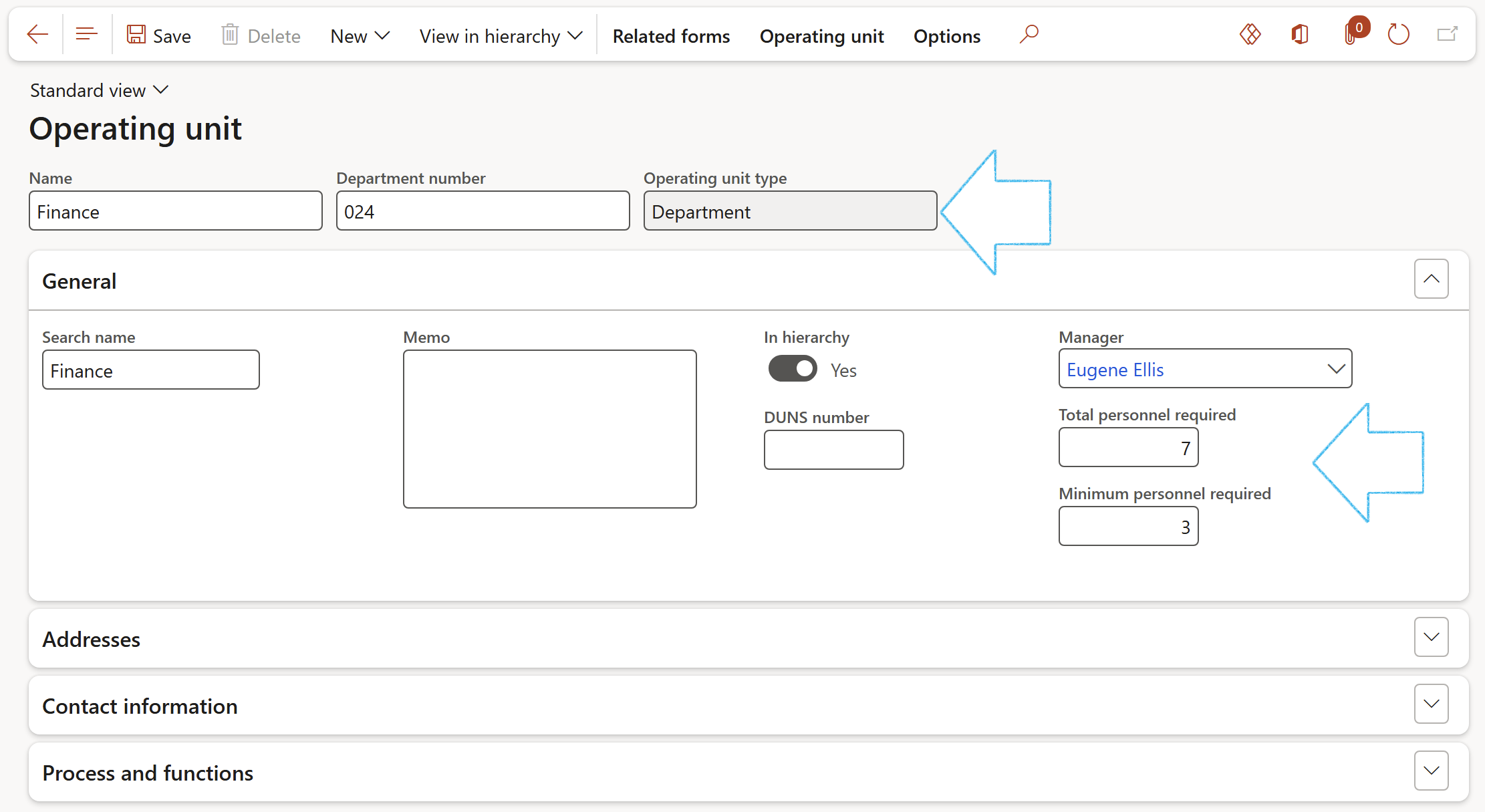This screenshot has height=812, width=1485.
Task: Click the Operating unit type field
Action: pyautogui.click(x=790, y=211)
